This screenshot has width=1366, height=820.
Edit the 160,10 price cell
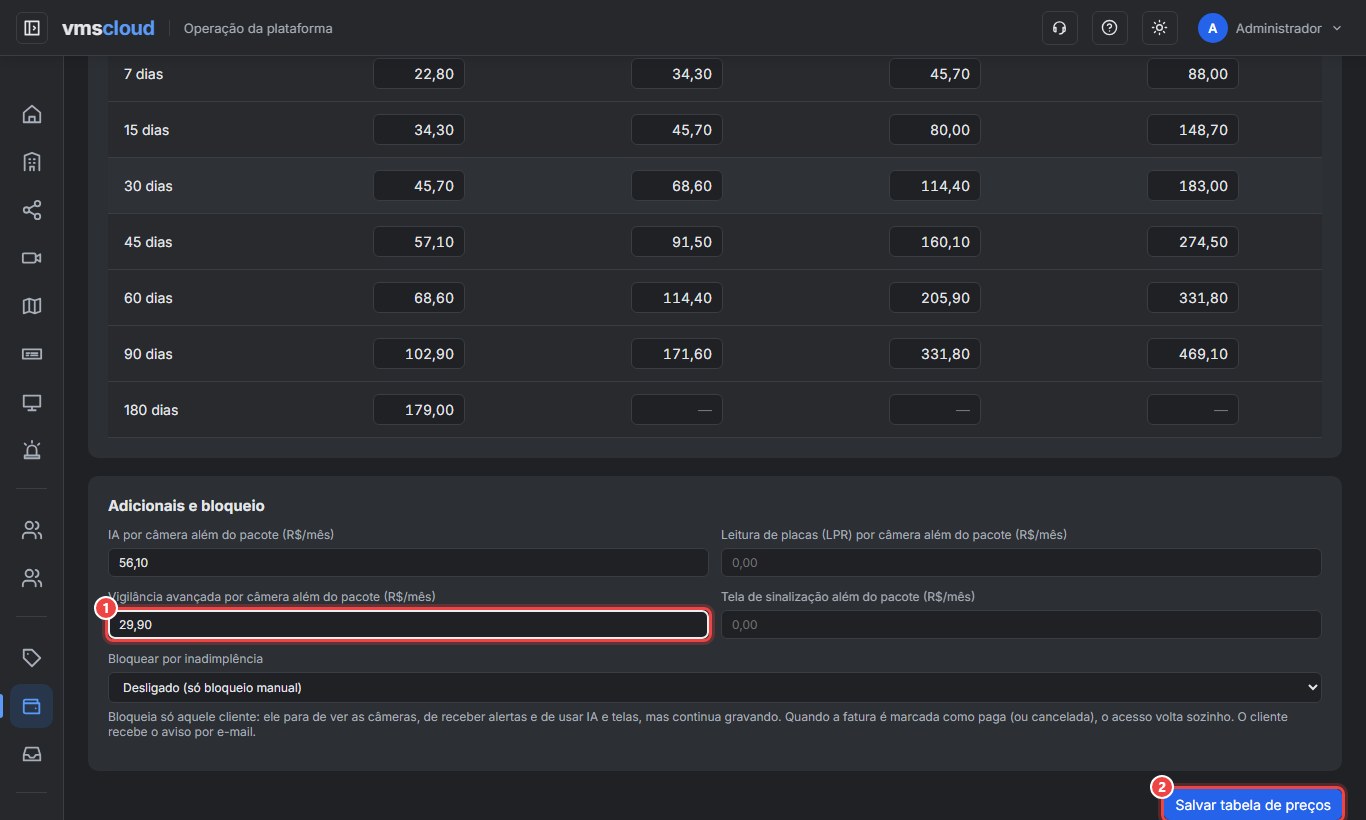click(934, 242)
